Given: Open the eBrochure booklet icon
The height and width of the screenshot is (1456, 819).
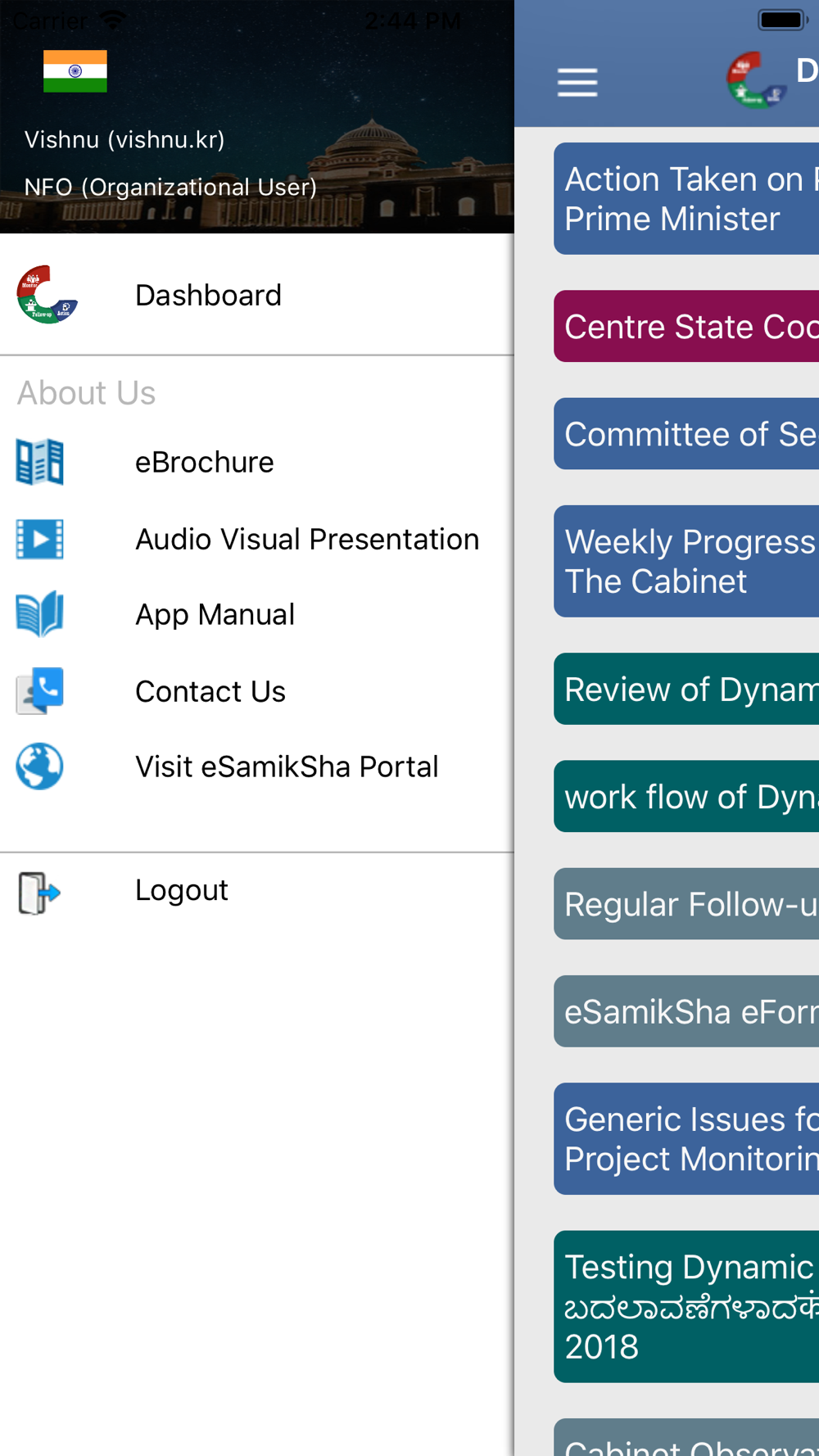Looking at the screenshot, I should (x=39, y=462).
